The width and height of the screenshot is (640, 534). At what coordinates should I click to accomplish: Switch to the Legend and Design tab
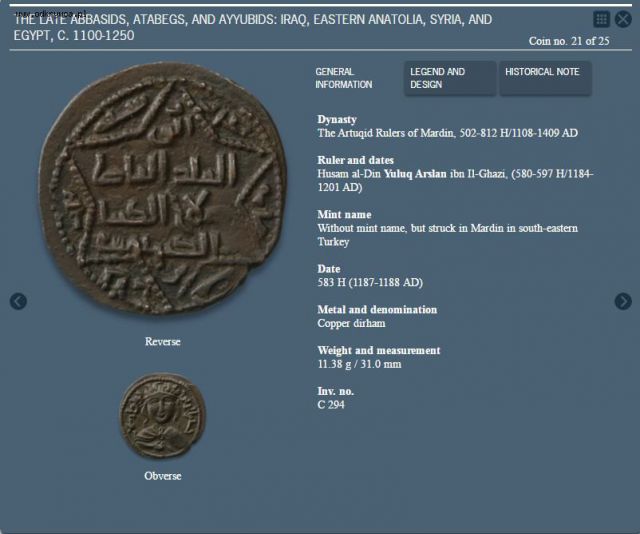click(450, 78)
